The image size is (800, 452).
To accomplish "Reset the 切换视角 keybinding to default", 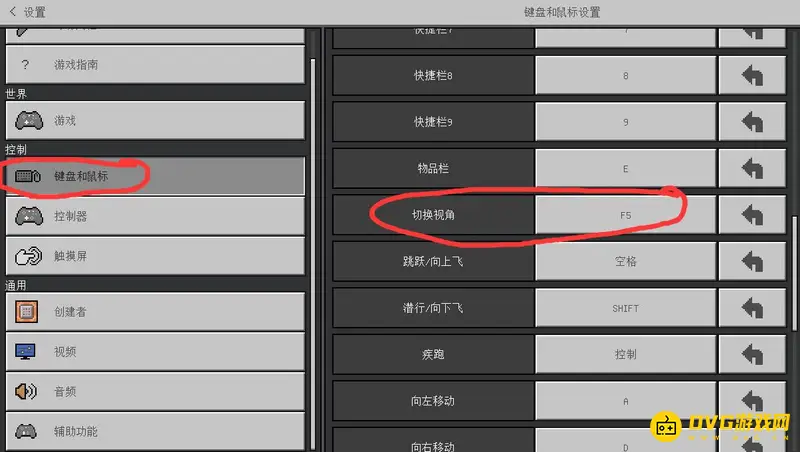I will tap(752, 215).
